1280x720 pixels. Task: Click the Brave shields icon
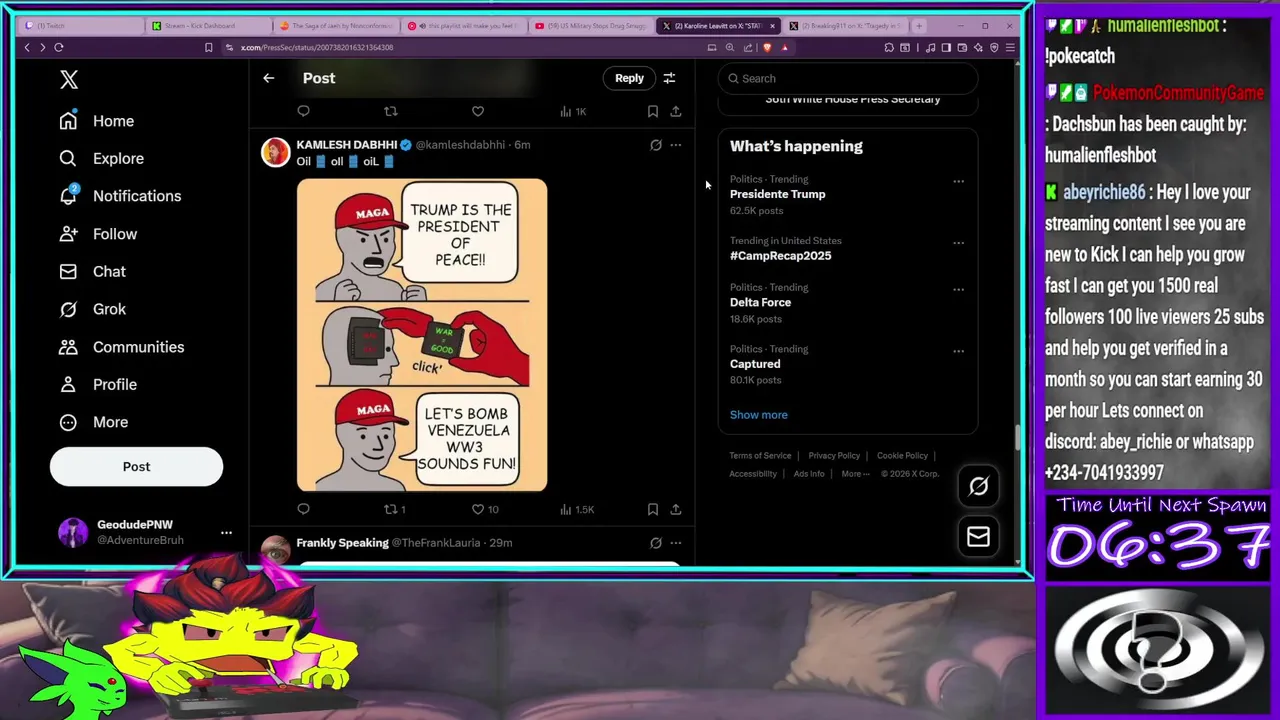pos(767,47)
